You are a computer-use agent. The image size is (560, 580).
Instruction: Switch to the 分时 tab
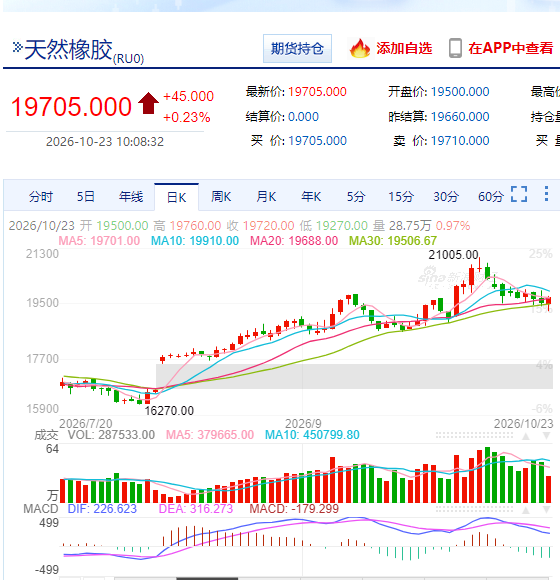tap(41, 196)
